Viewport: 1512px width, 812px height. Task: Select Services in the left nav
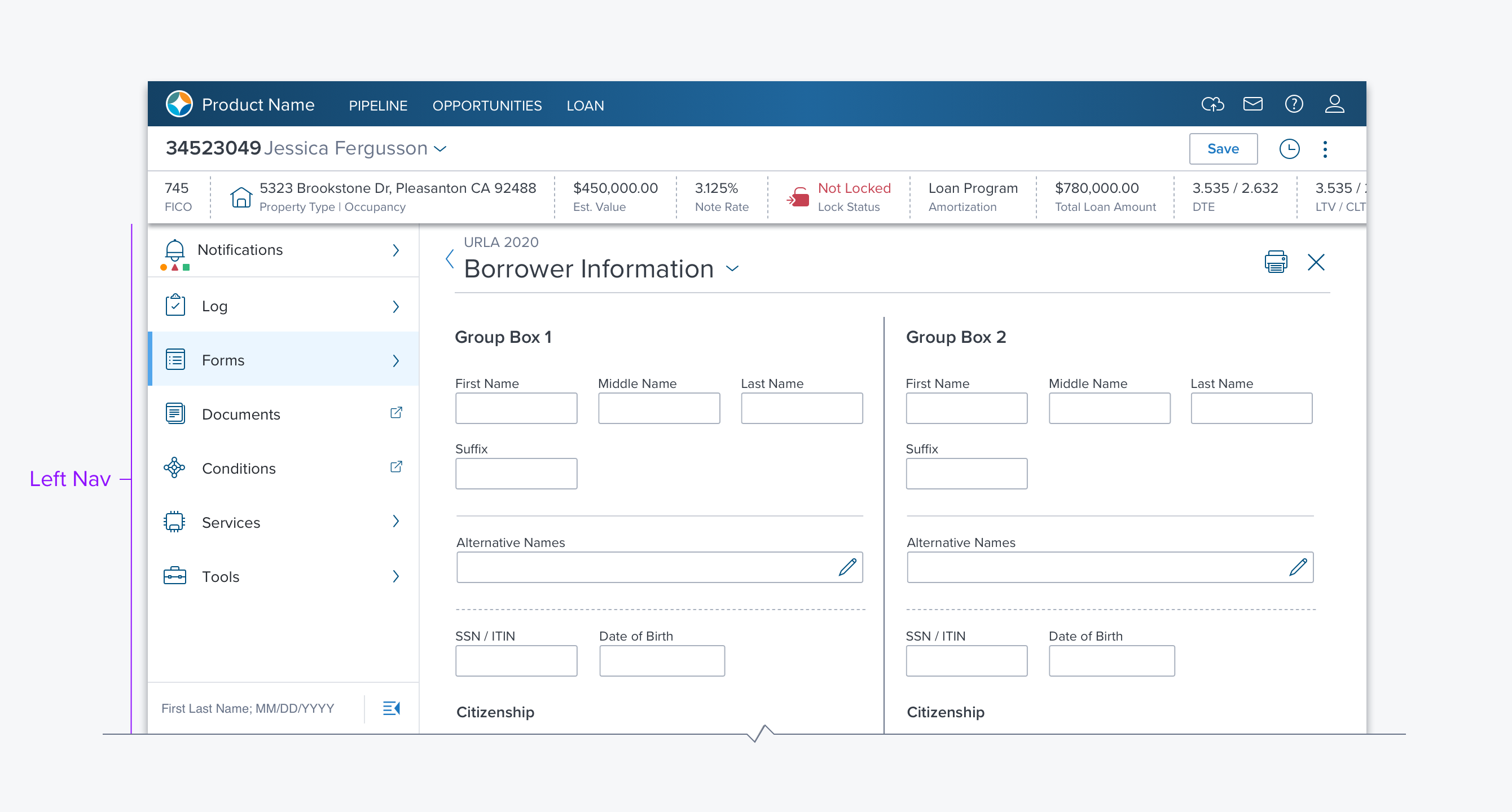[283, 522]
